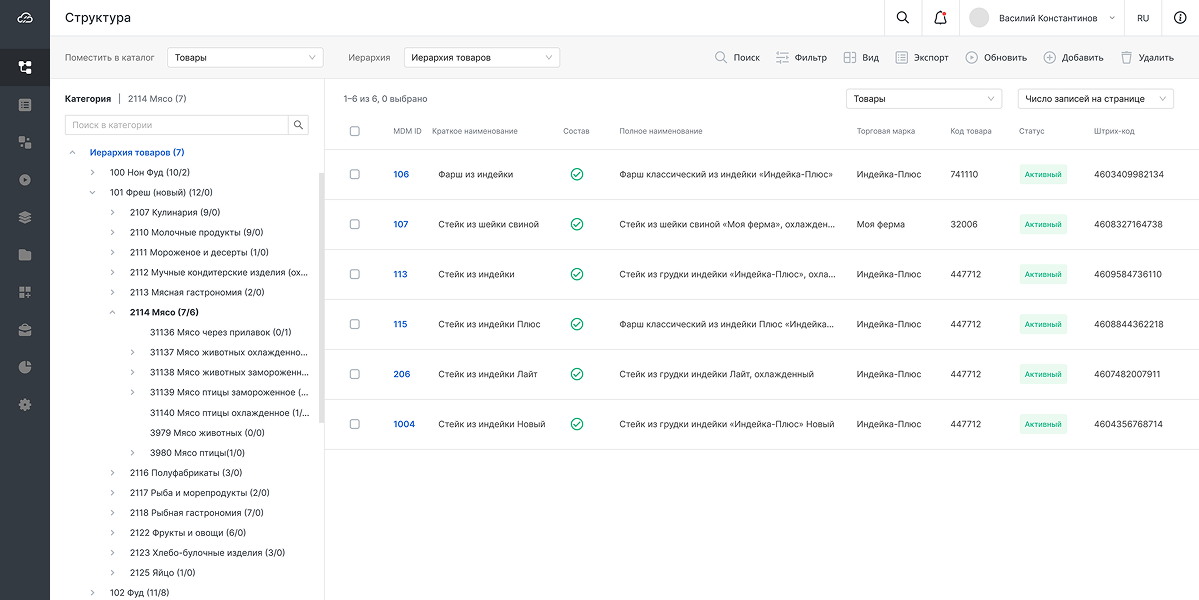1199x600 pixels.
Task: Click the Поиск в категории input field
Action: click(177, 125)
